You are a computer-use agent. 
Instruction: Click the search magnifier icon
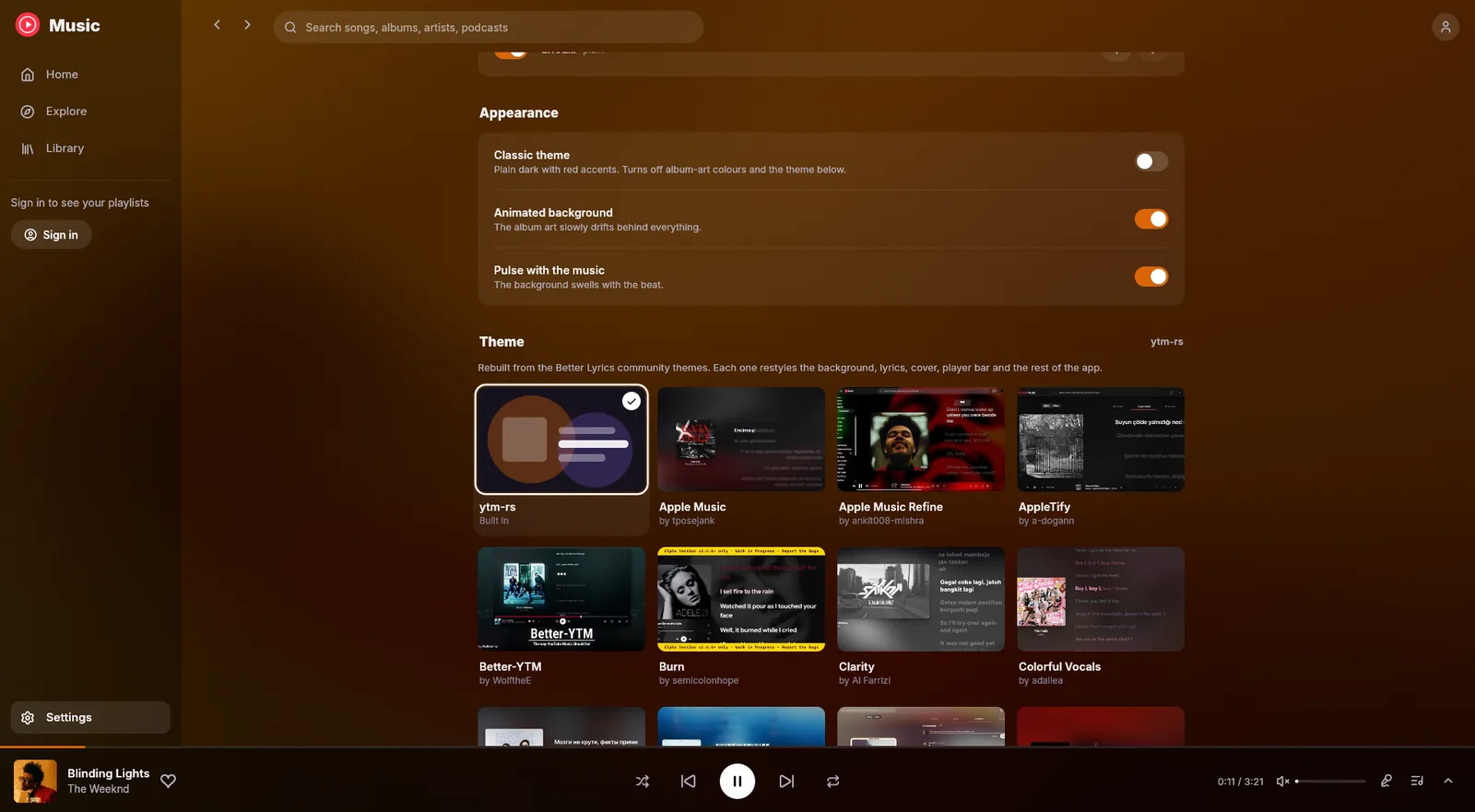click(x=290, y=28)
